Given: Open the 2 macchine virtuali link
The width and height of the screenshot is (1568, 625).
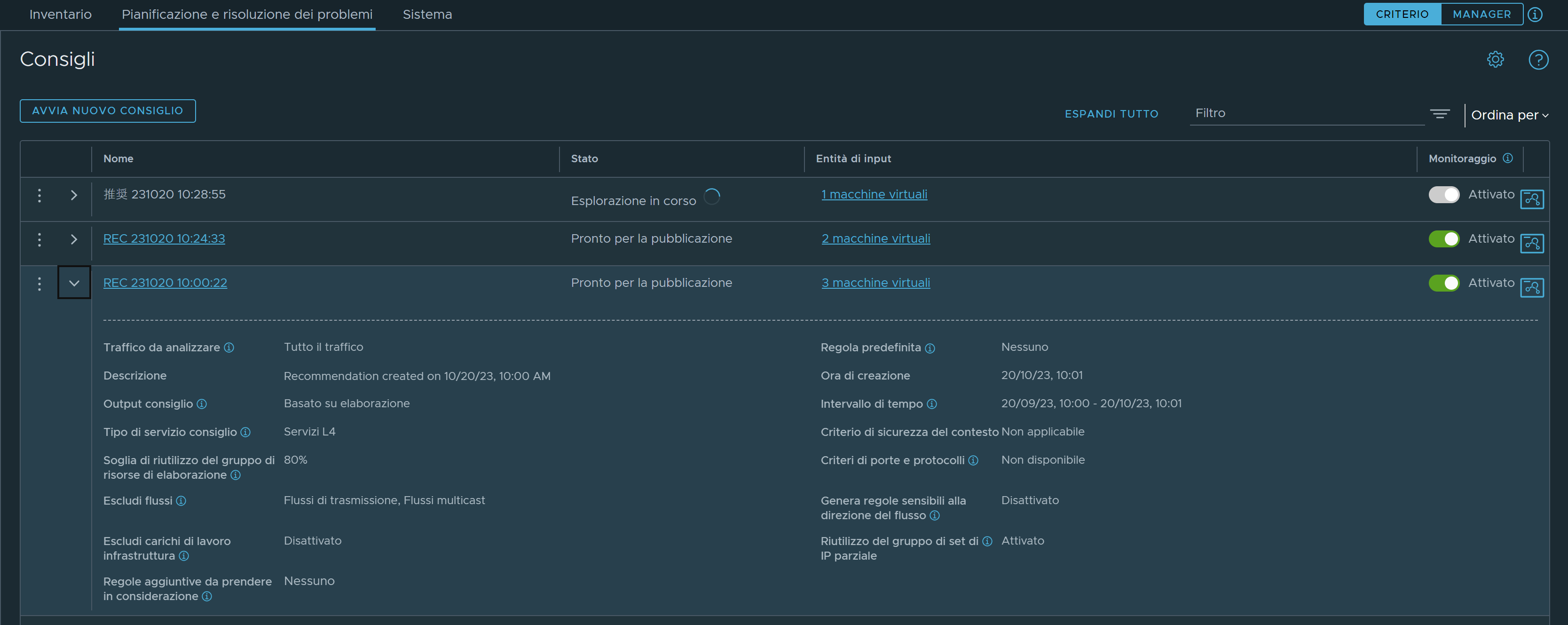Looking at the screenshot, I should tap(876, 239).
